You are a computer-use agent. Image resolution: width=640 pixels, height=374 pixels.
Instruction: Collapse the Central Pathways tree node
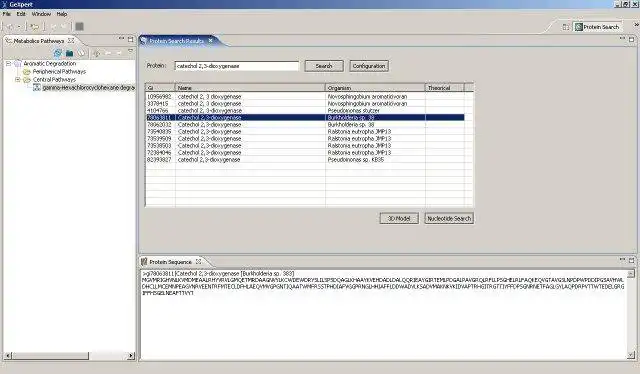pyautogui.click(x=18, y=80)
